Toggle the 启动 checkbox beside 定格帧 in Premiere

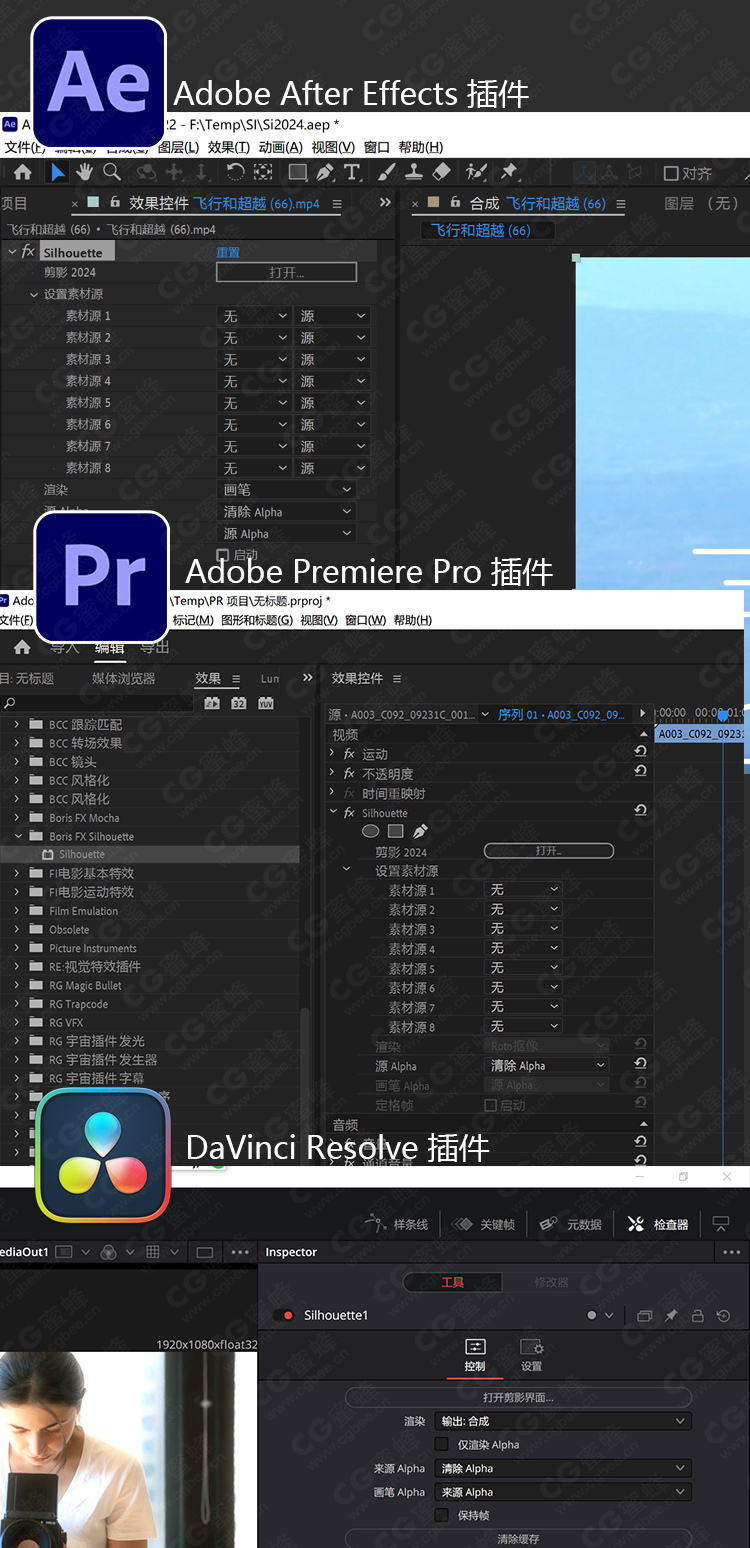pyautogui.click(x=490, y=1105)
